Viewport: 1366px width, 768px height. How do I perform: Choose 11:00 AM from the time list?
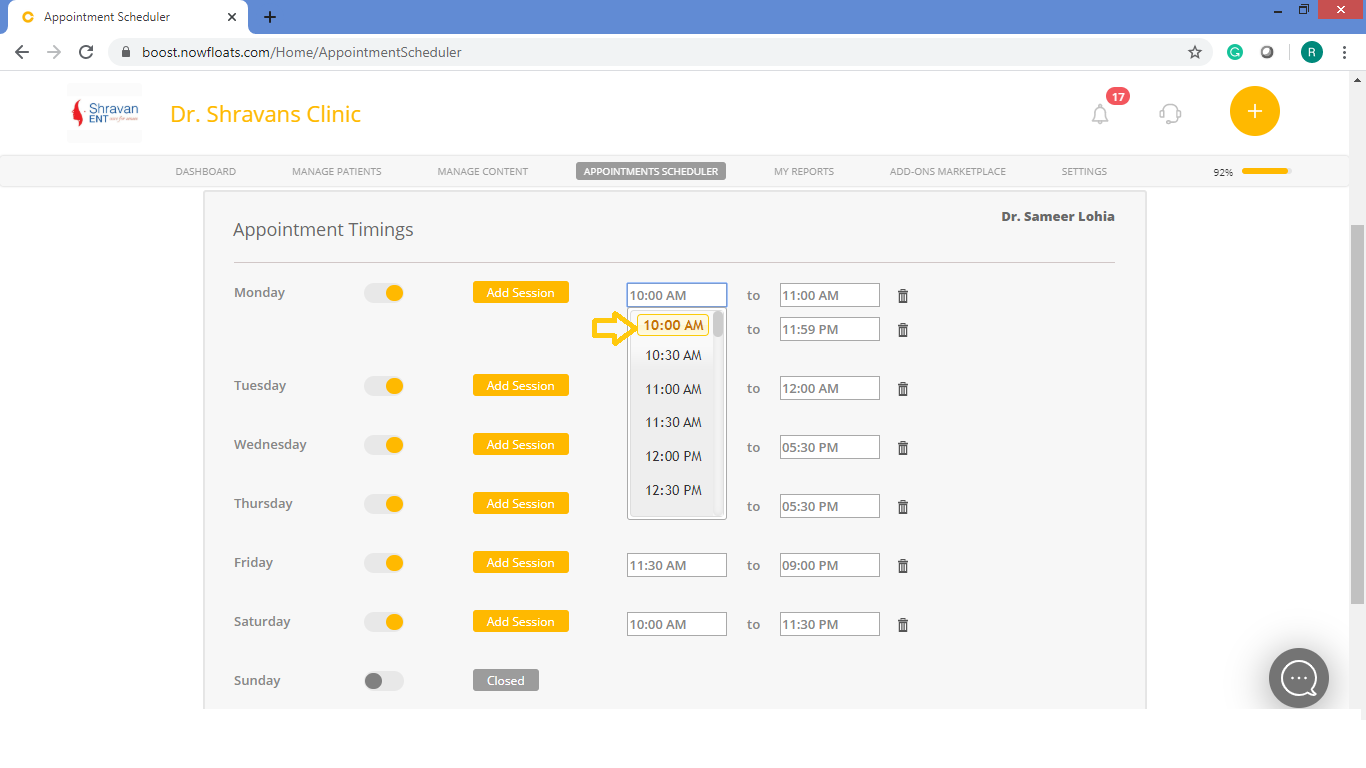(673, 389)
